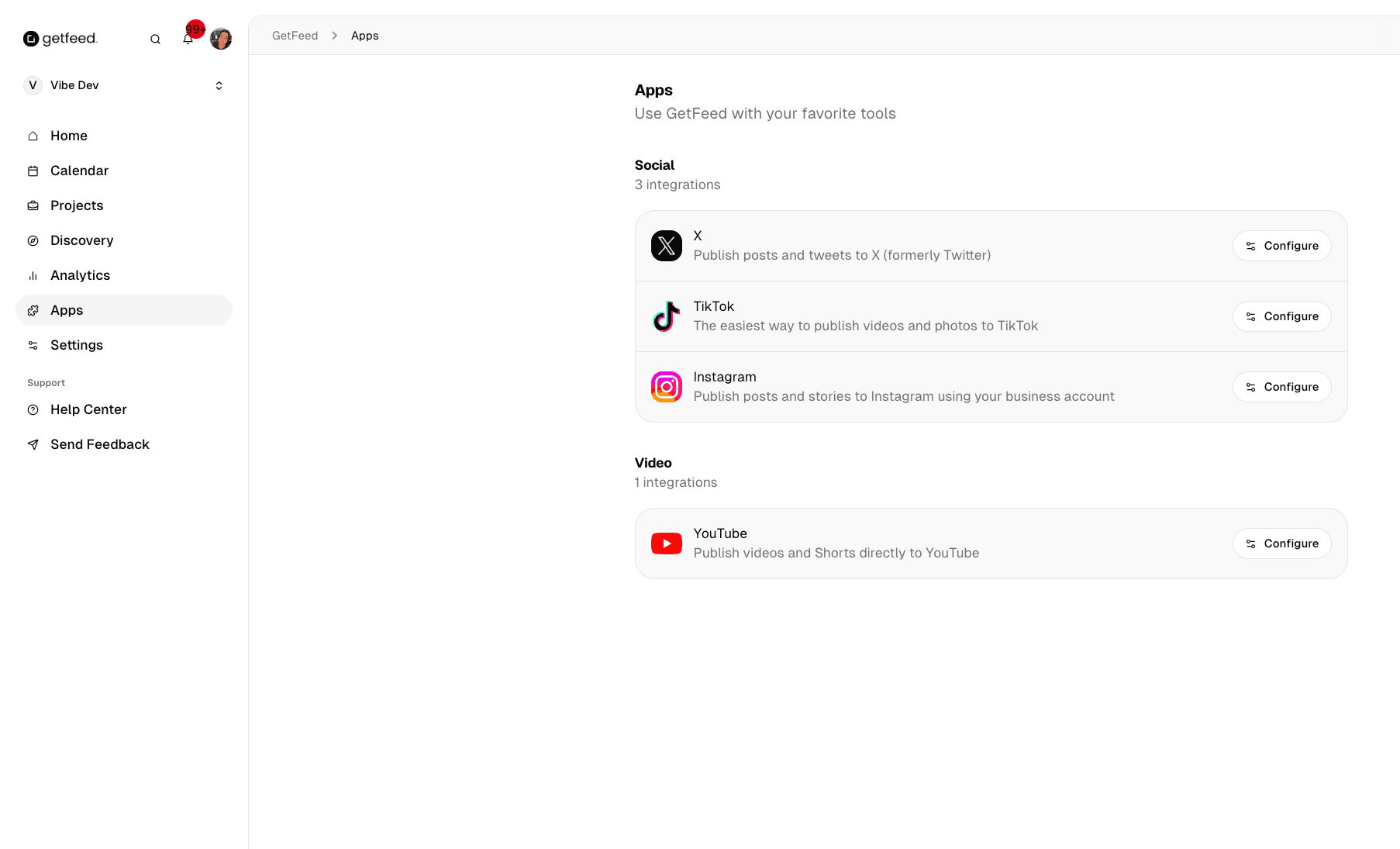Click the profile avatar in the top bar

point(221,38)
